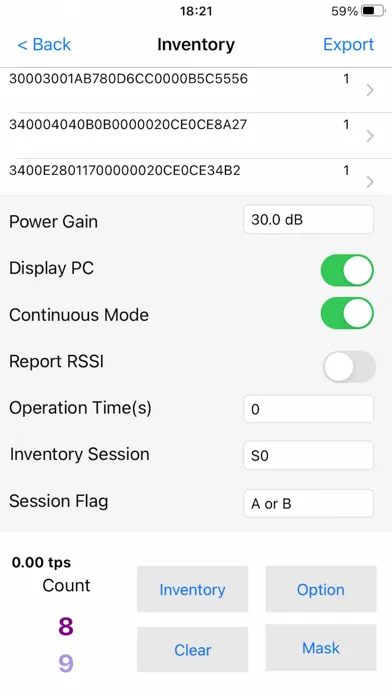Open the Inventory Session S0 selector
The image size is (392, 696).
309,455
